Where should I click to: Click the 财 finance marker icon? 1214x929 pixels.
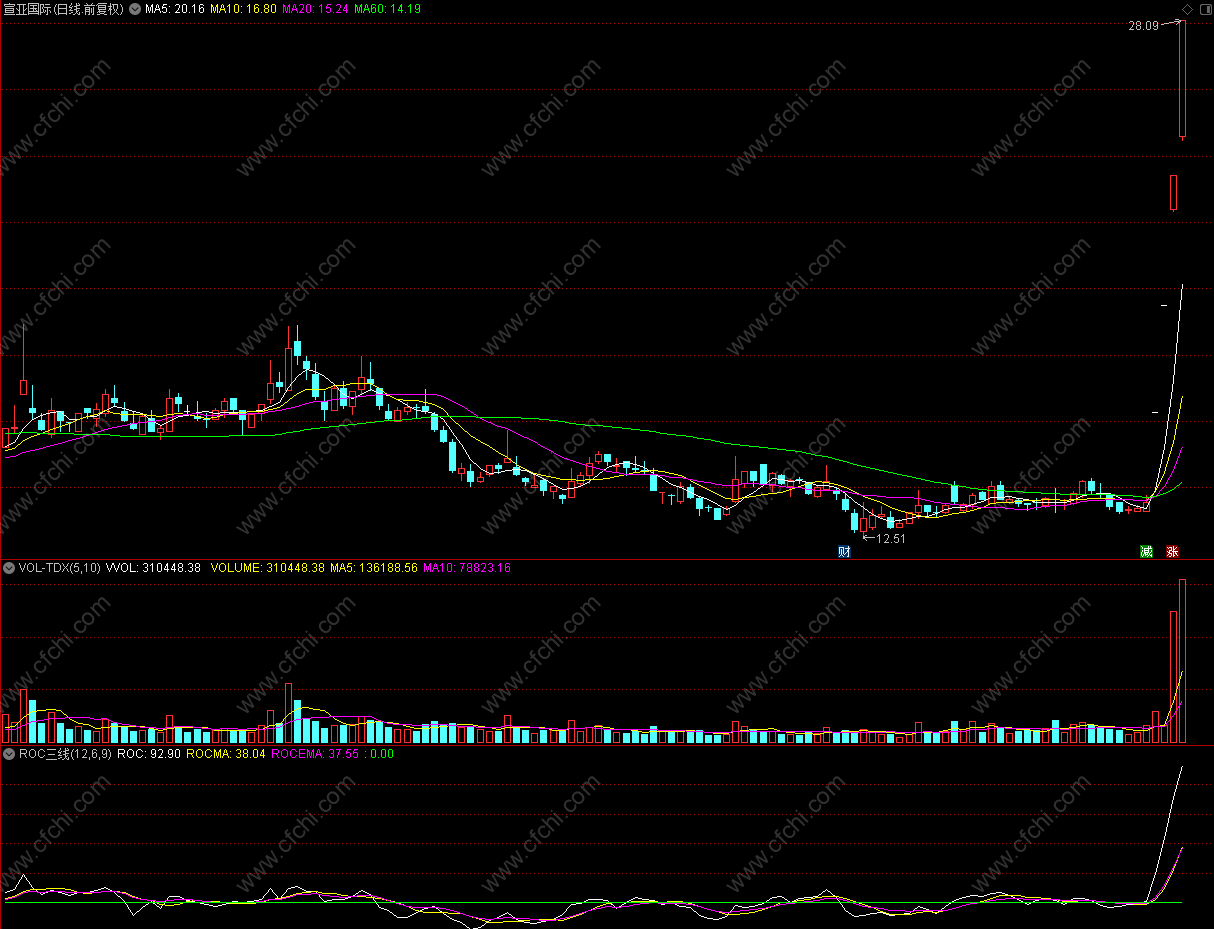[844, 551]
